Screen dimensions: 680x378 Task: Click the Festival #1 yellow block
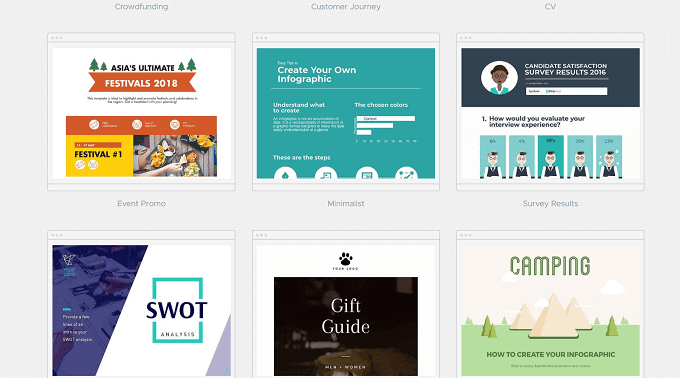tap(99, 156)
